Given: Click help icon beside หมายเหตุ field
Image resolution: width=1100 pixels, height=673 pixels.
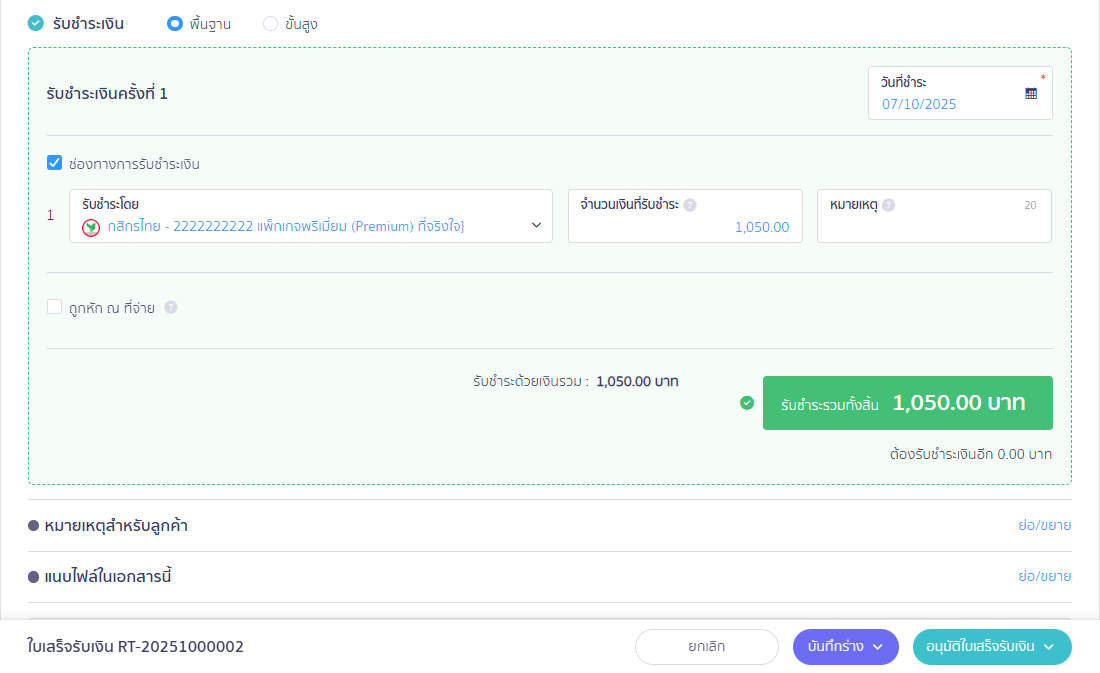Looking at the screenshot, I should click(x=889, y=205).
